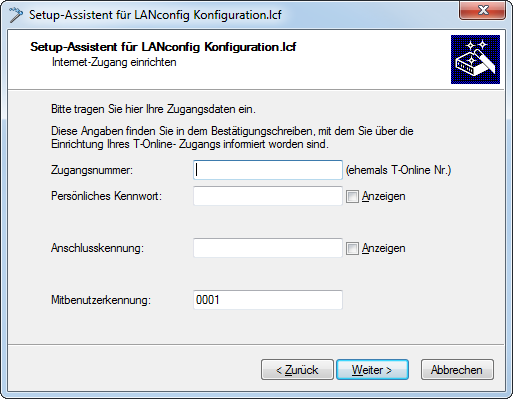Screen dimensions: 513x399
Task: Click the instruction paragraph about Bestätigungsschreiben
Action: click(x=232, y=138)
